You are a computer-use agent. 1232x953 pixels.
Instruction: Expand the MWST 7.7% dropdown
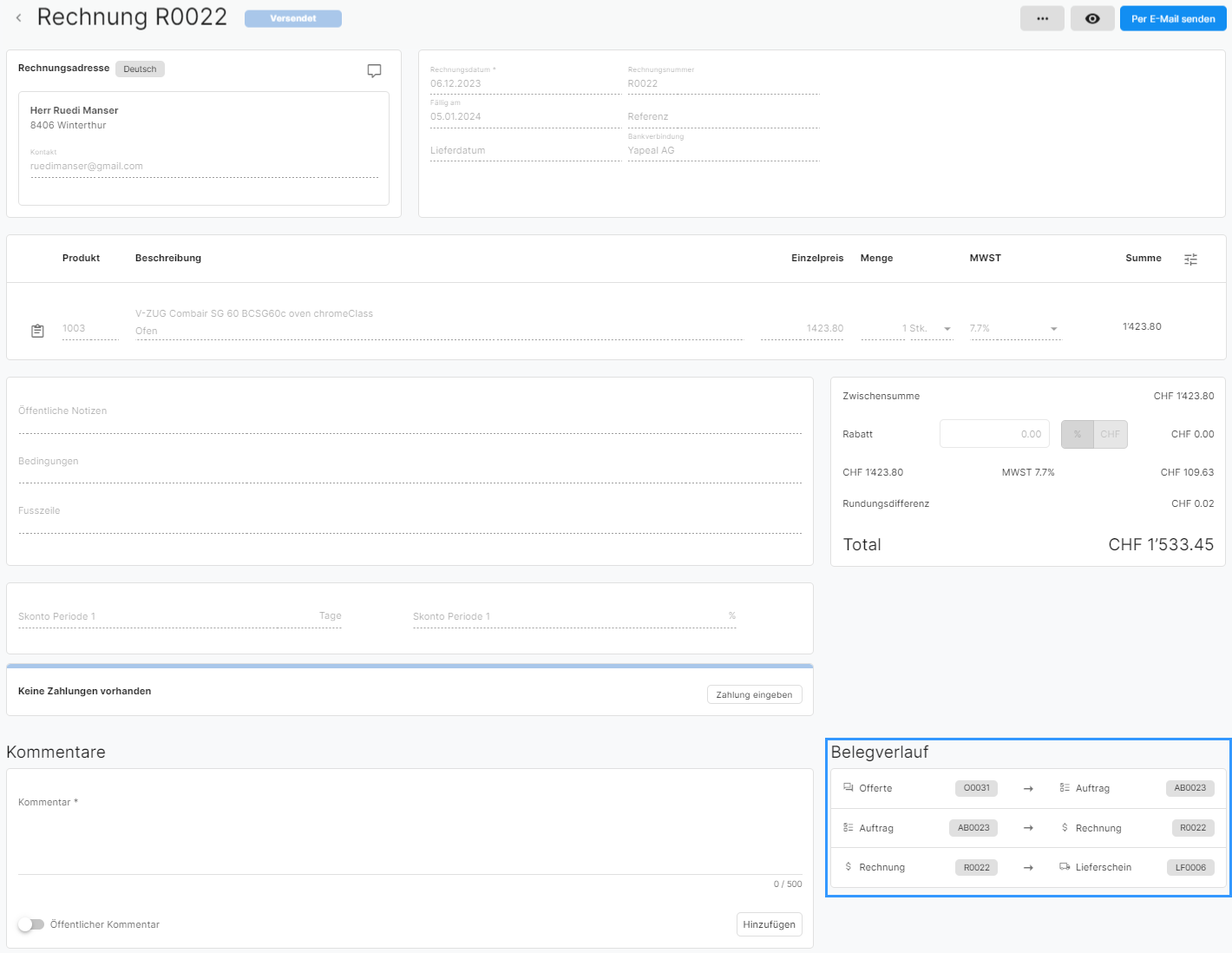click(x=1053, y=329)
